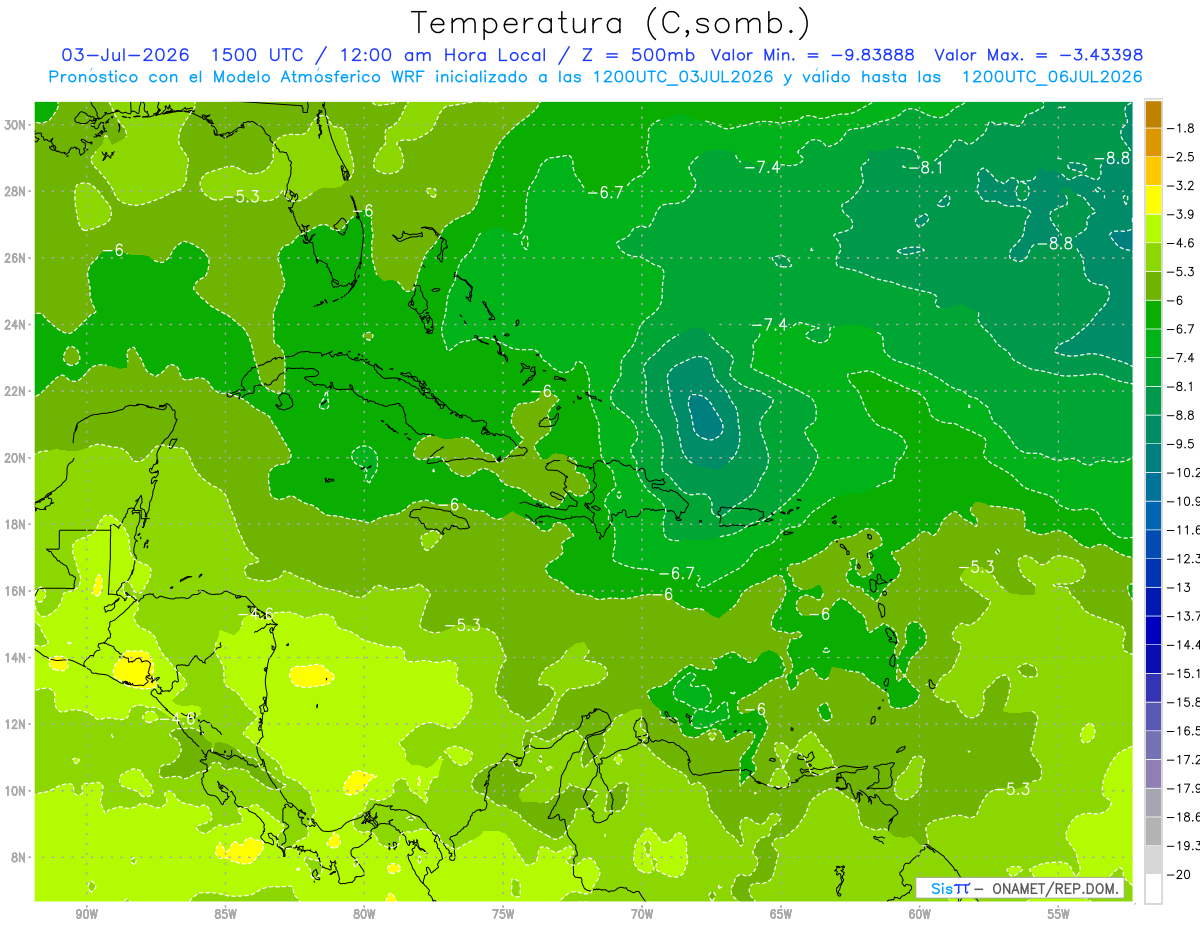Click the title "Temperatura (C,somb.)"

pos(611,23)
